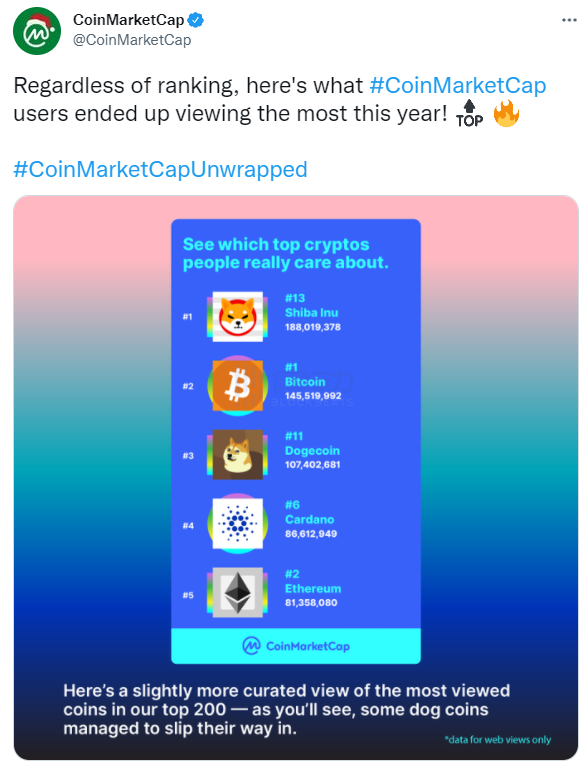Open the #CoinMarketCapUnwrapped hashtag

pyautogui.click(x=160, y=169)
